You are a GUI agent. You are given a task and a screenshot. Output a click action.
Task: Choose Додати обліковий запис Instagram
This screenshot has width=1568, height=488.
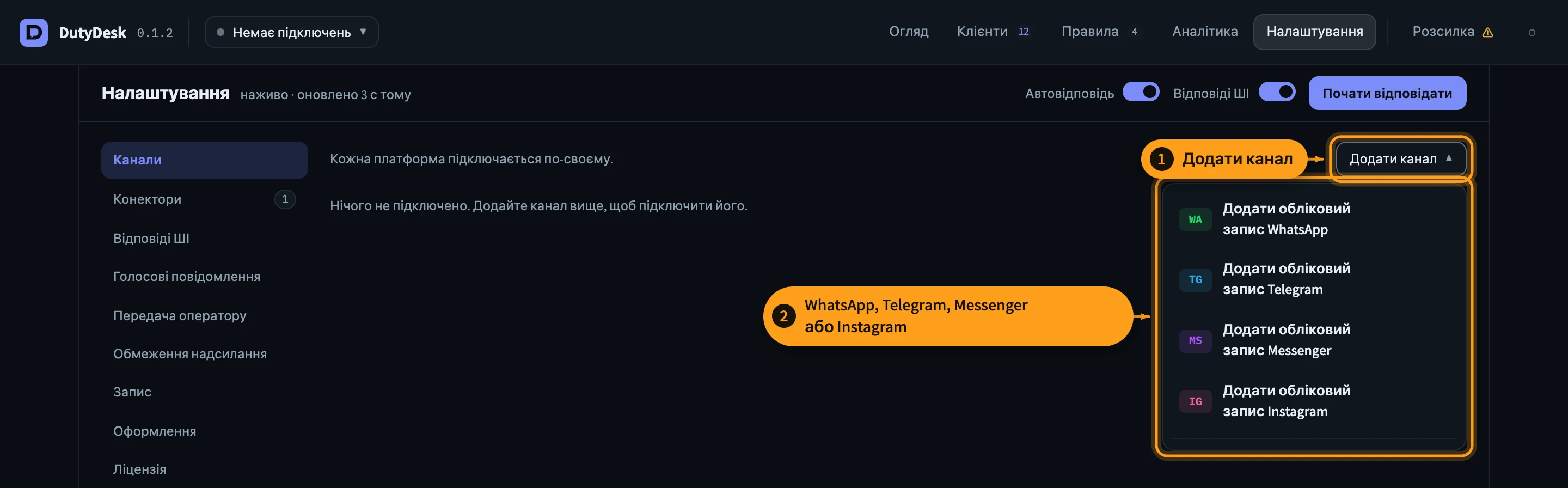tap(1314, 401)
